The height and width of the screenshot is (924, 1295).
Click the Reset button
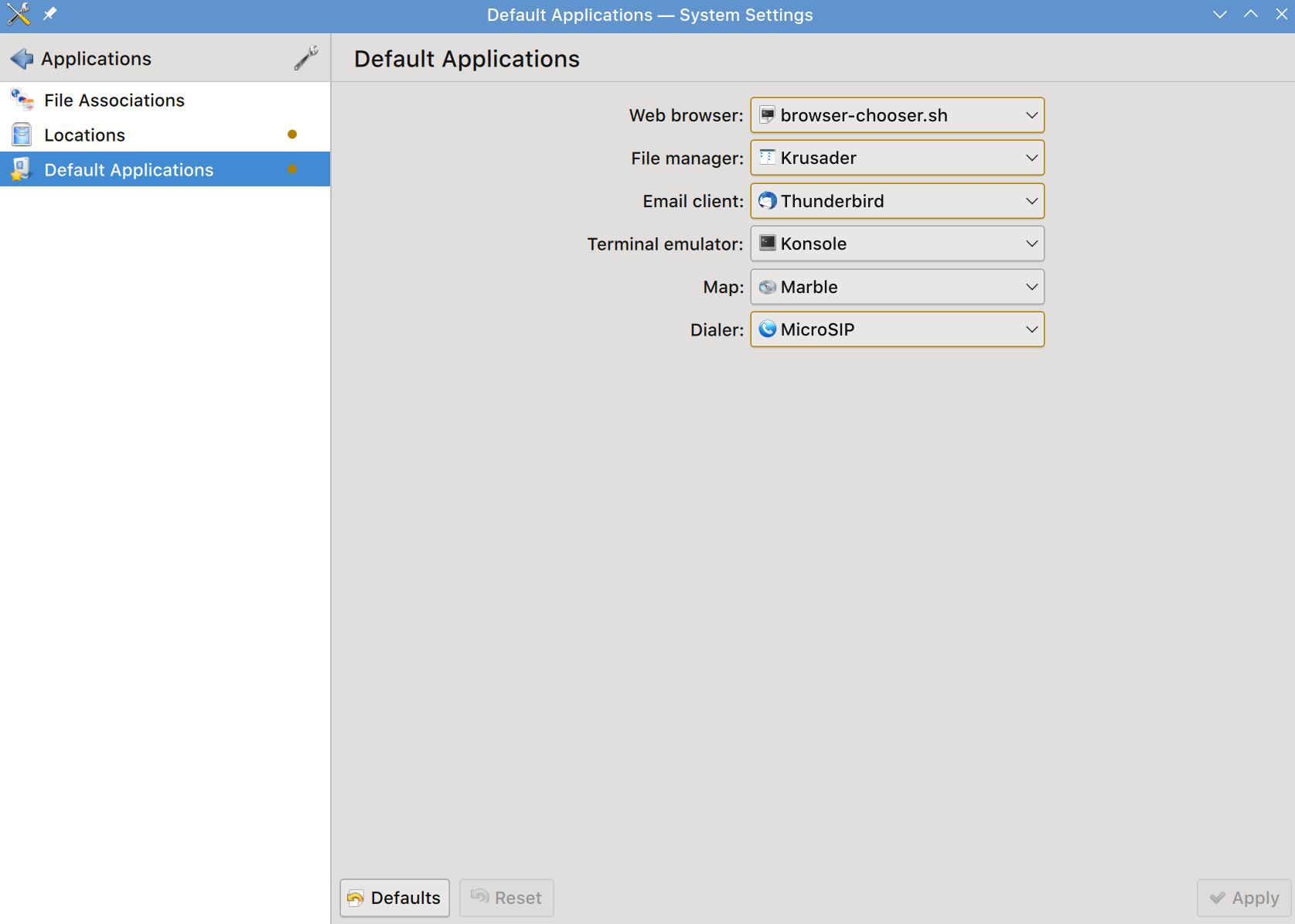tap(506, 898)
